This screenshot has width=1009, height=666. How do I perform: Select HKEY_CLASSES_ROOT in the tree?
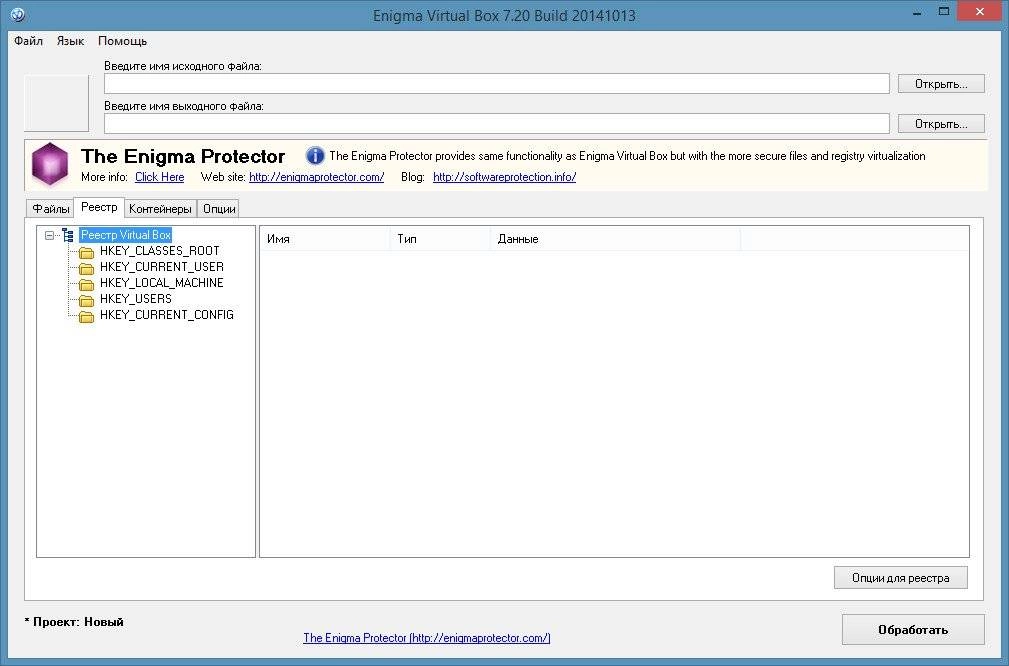[160, 251]
